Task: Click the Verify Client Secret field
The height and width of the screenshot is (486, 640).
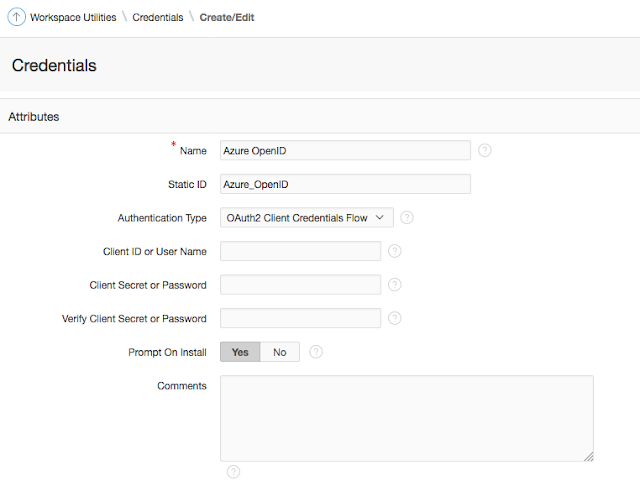Action: point(300,318)
